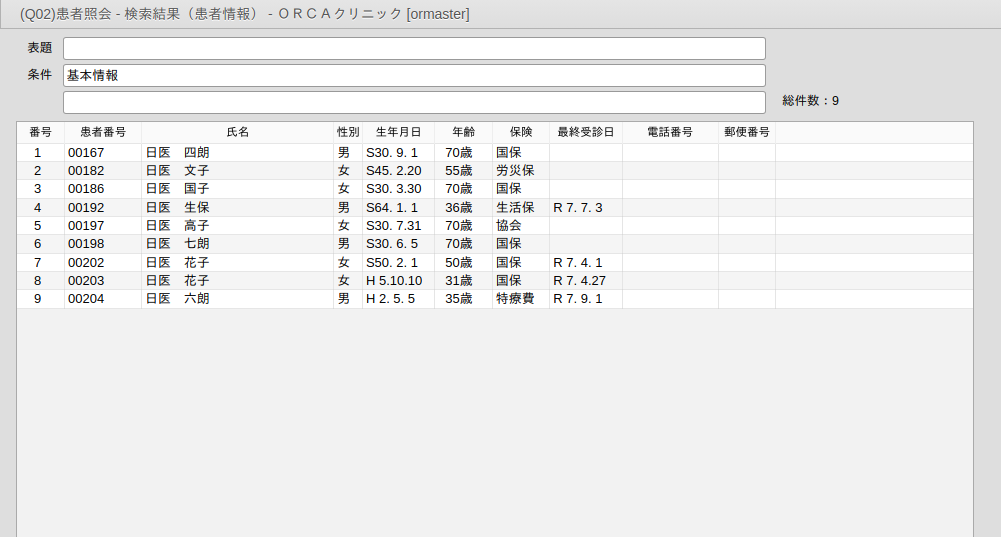
Task: Click the 氏名 column header
Action: click(x=237, y=132)
